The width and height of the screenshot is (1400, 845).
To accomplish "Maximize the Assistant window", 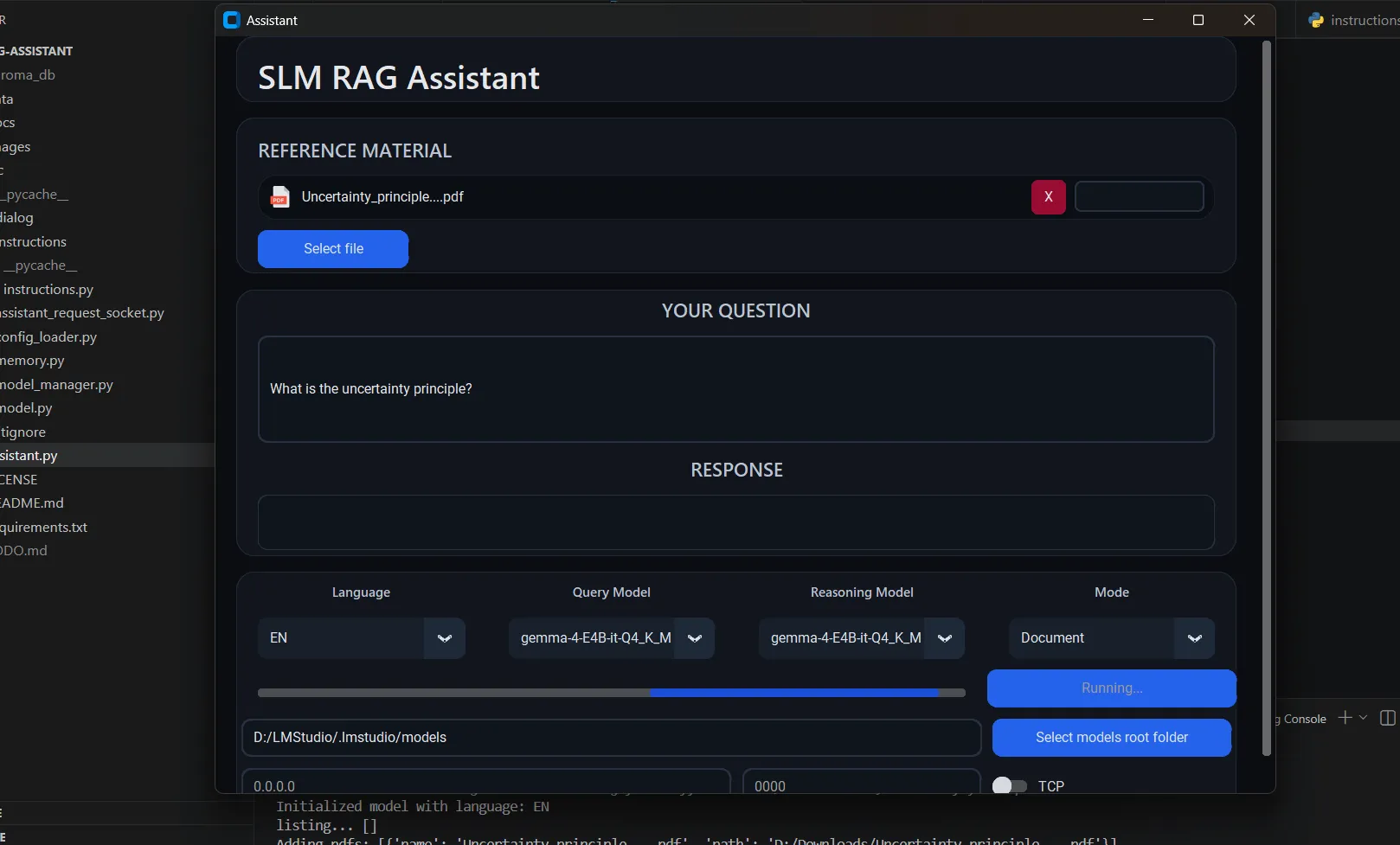I will (x=1198, y=20).
